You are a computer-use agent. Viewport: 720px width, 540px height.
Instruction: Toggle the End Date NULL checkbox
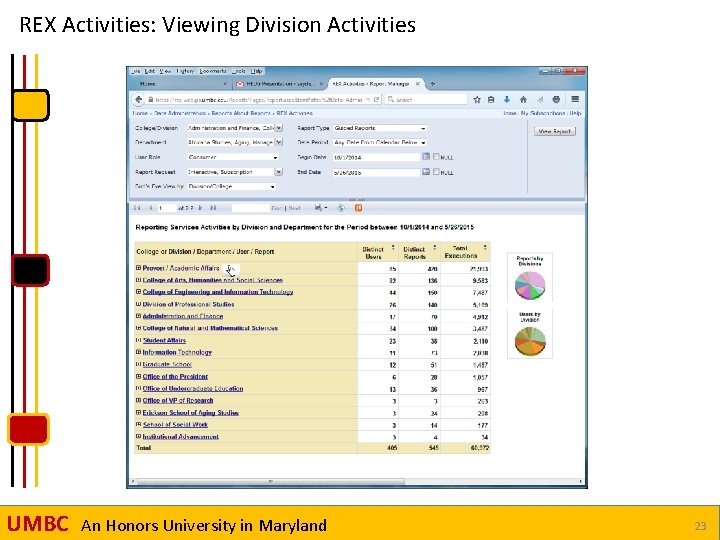pos(436,172)
